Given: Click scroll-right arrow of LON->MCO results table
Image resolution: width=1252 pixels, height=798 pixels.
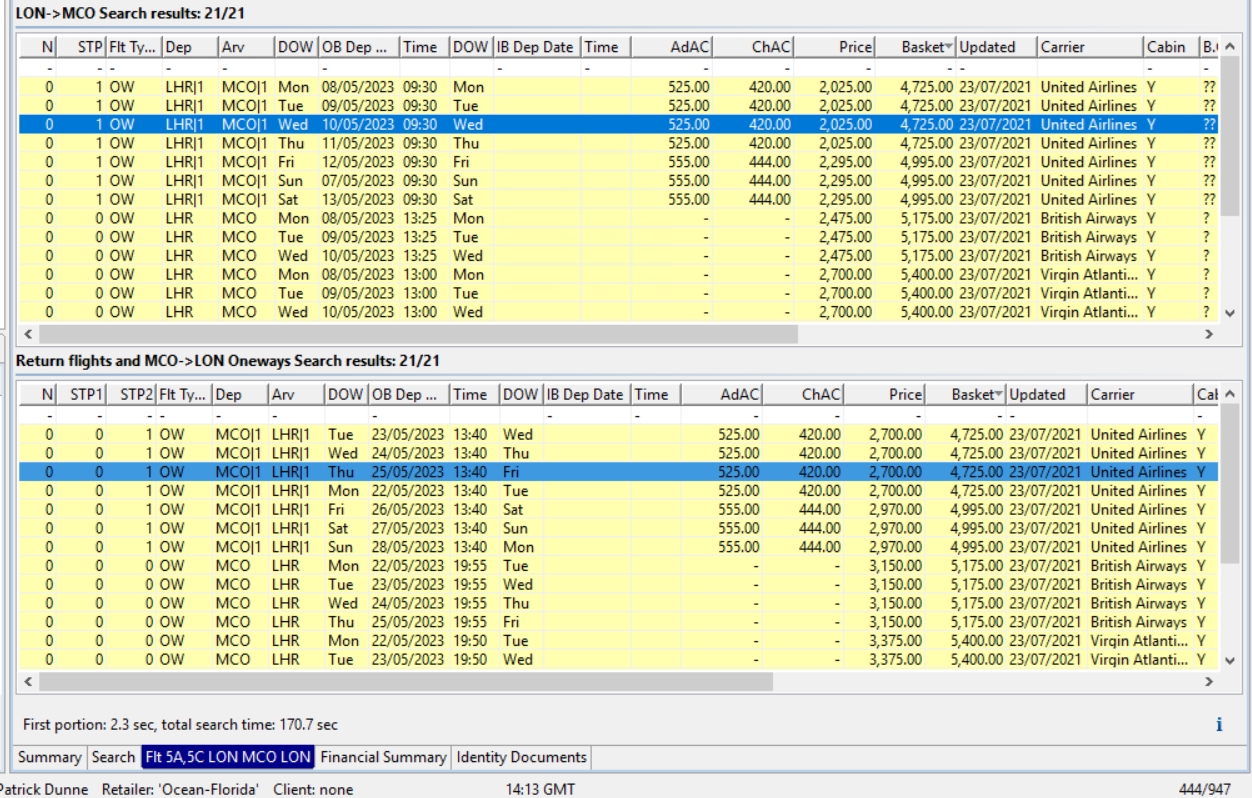Looking at the screenshot, I should (1211, 333).
